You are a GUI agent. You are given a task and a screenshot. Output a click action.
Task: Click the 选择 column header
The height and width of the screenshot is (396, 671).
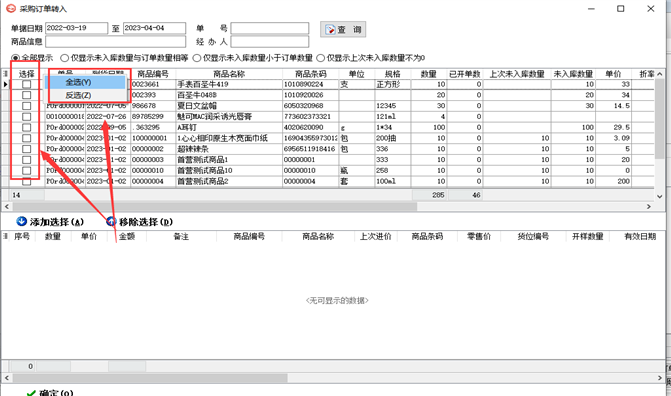click(27, 74)
